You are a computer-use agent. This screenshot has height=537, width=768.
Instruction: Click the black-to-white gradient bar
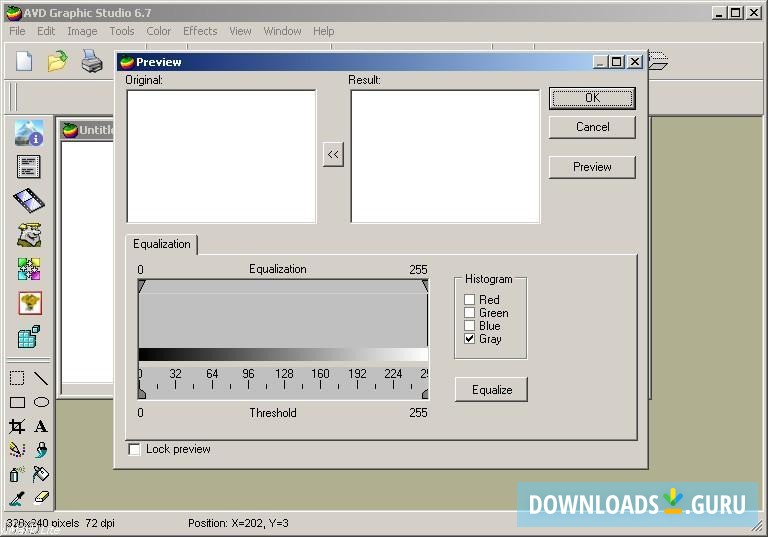[283, 355]
